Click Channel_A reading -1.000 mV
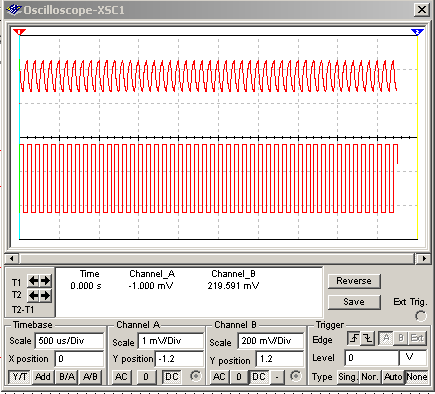The image size is (435, 394). [151, 286]
